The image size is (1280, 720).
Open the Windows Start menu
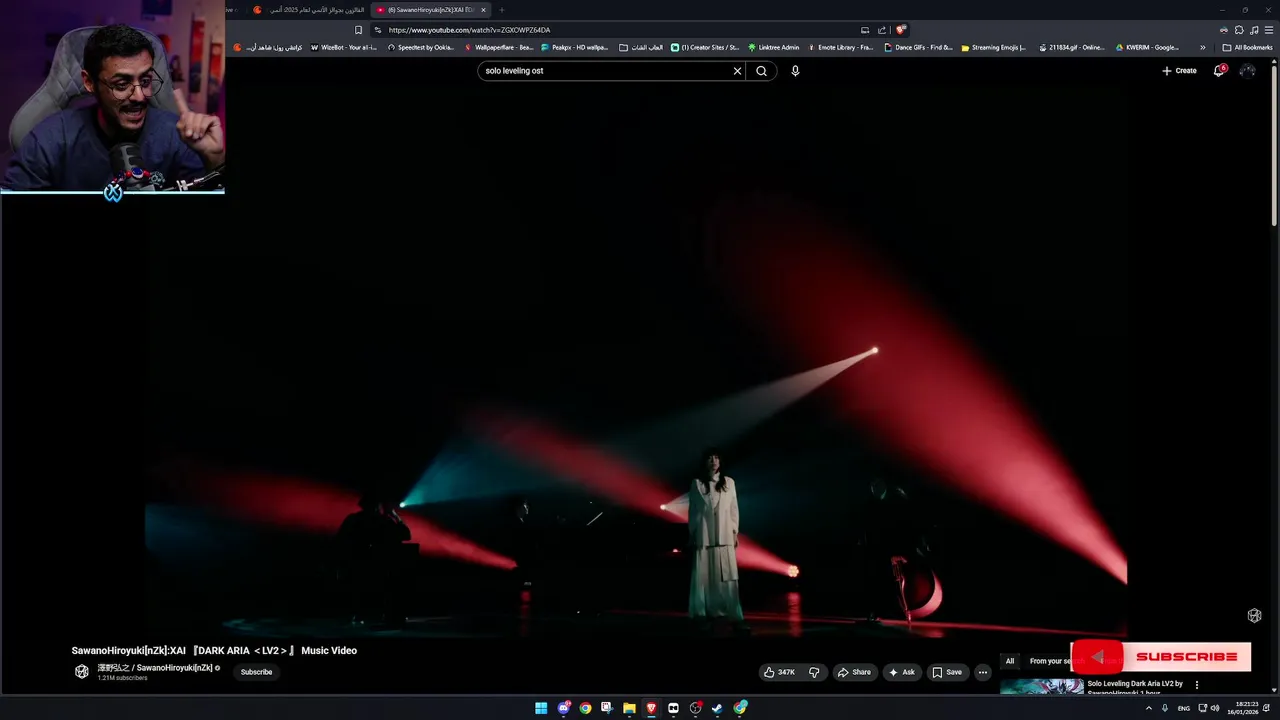(x=541, y=708)
